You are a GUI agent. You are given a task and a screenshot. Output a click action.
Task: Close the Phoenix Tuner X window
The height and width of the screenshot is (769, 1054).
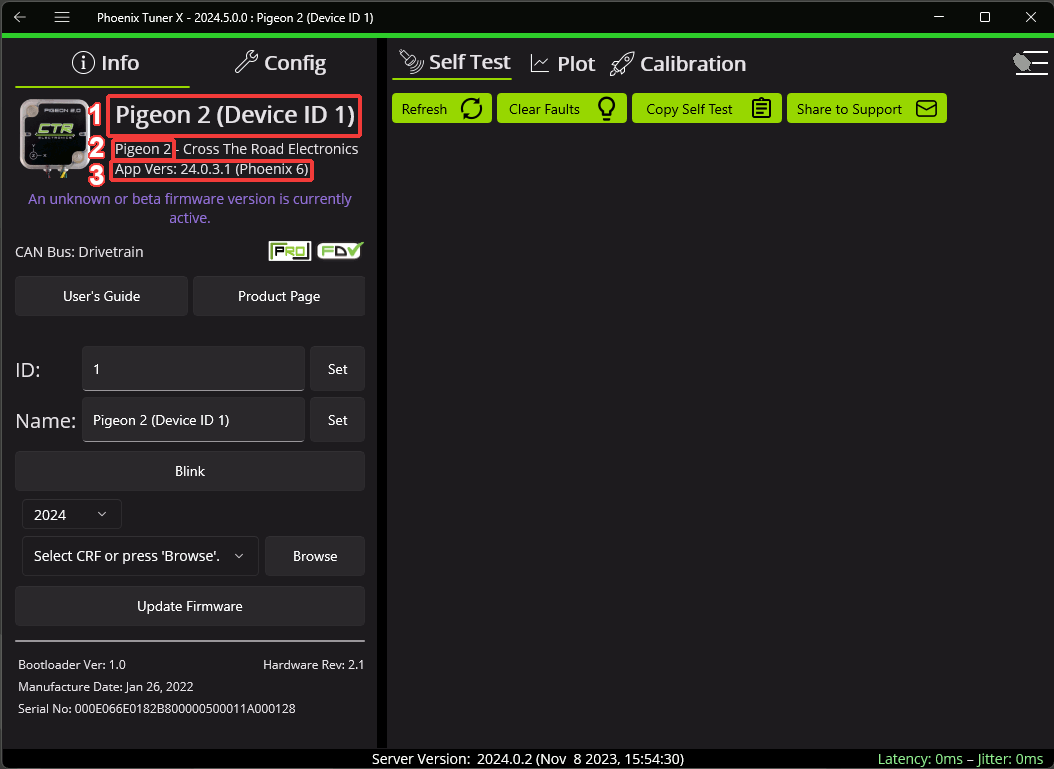tap(1030, 17)
